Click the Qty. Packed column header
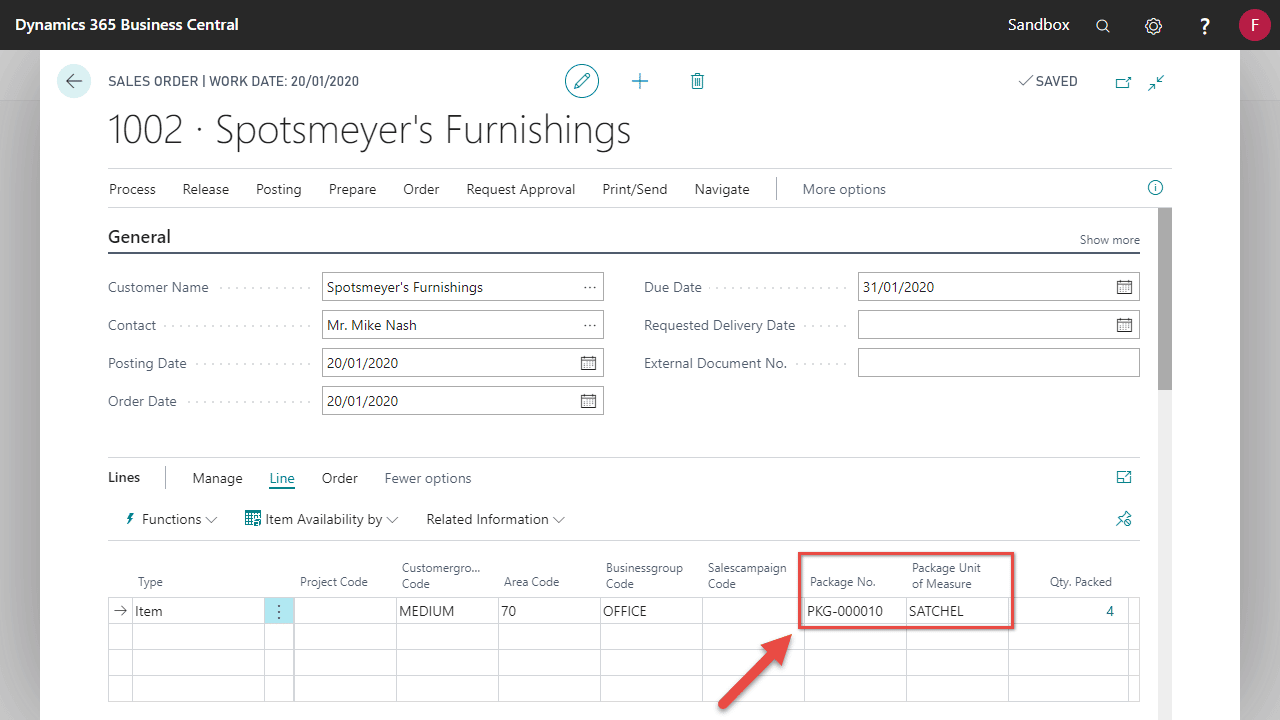 point(1080,582)
